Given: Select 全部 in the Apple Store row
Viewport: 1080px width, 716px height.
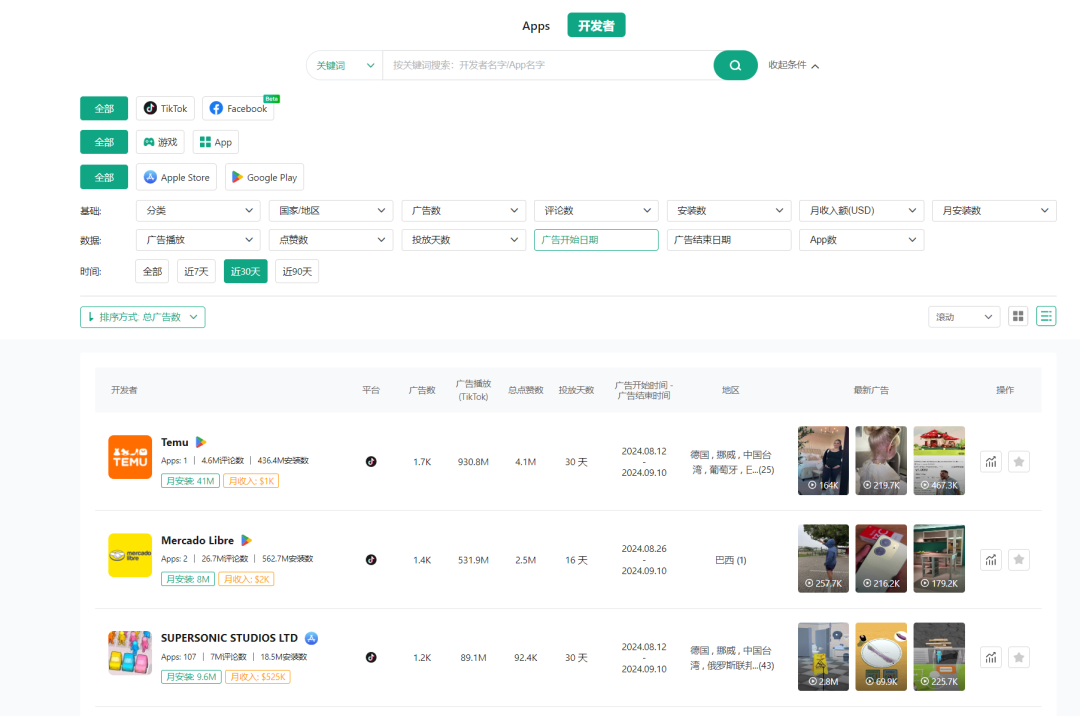Looking at the screenshot, I should coord(104,177).
